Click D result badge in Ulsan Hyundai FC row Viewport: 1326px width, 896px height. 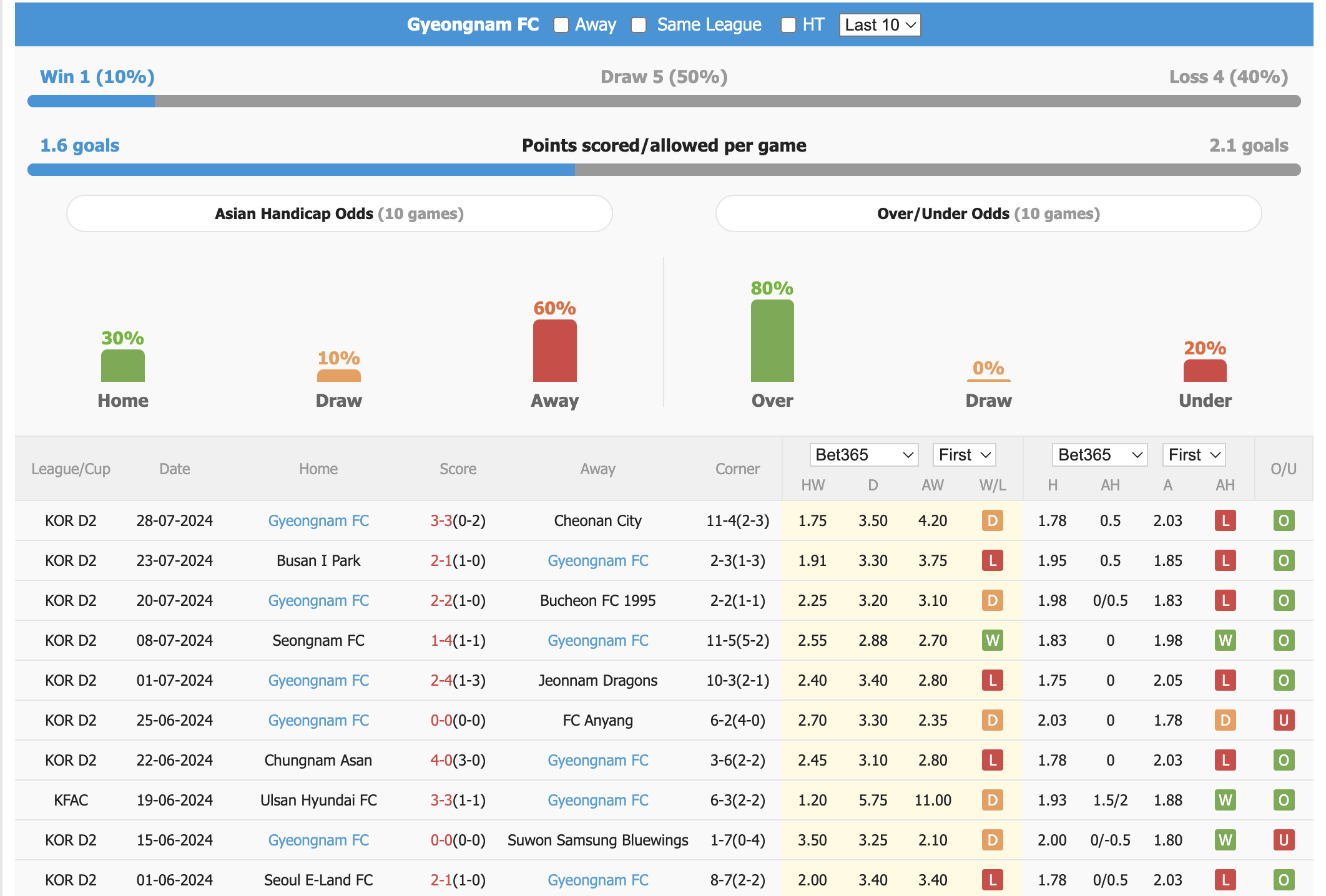point(993,800)
